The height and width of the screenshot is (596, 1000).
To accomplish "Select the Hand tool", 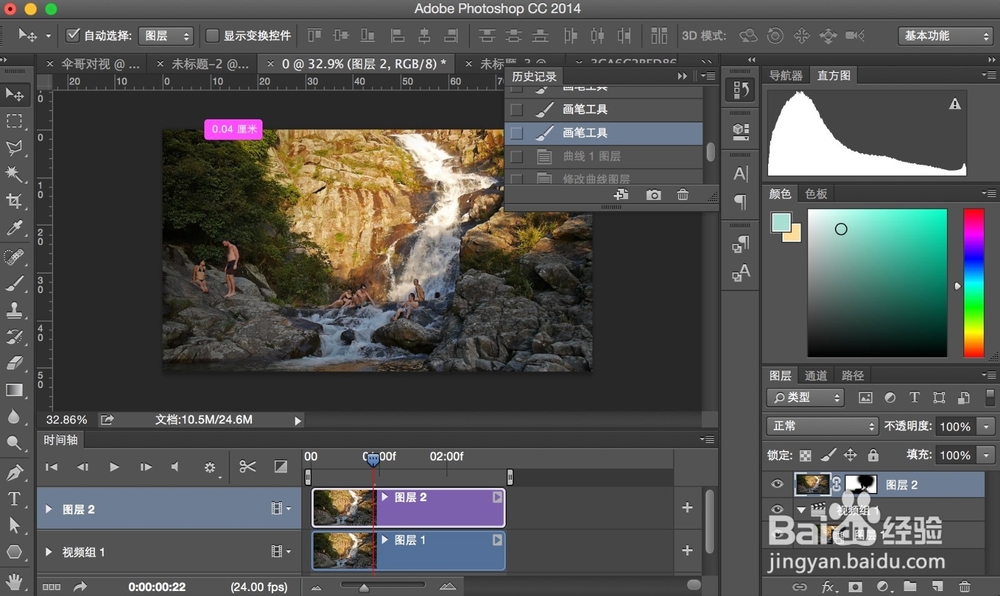I will click(14, 581).
